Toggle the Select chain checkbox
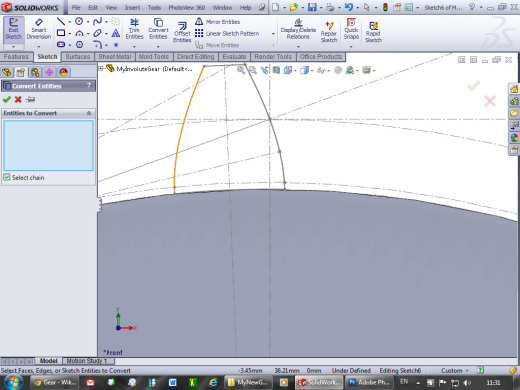520x390 pixels. point(7,177)
